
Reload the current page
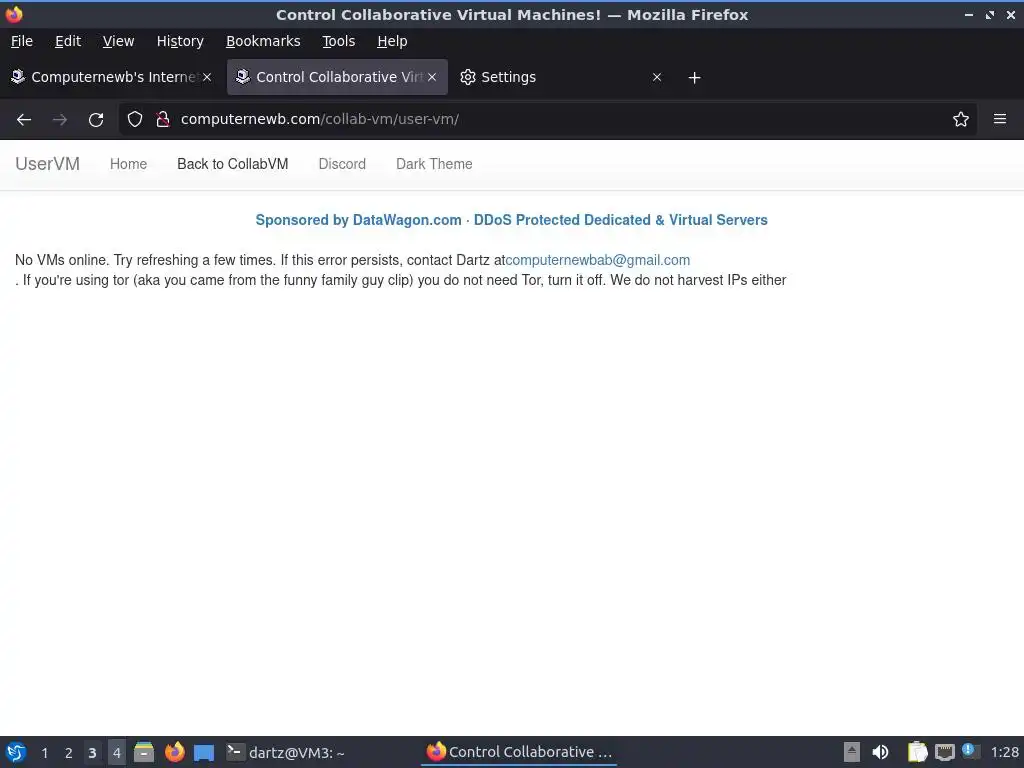tap(96, 120)
